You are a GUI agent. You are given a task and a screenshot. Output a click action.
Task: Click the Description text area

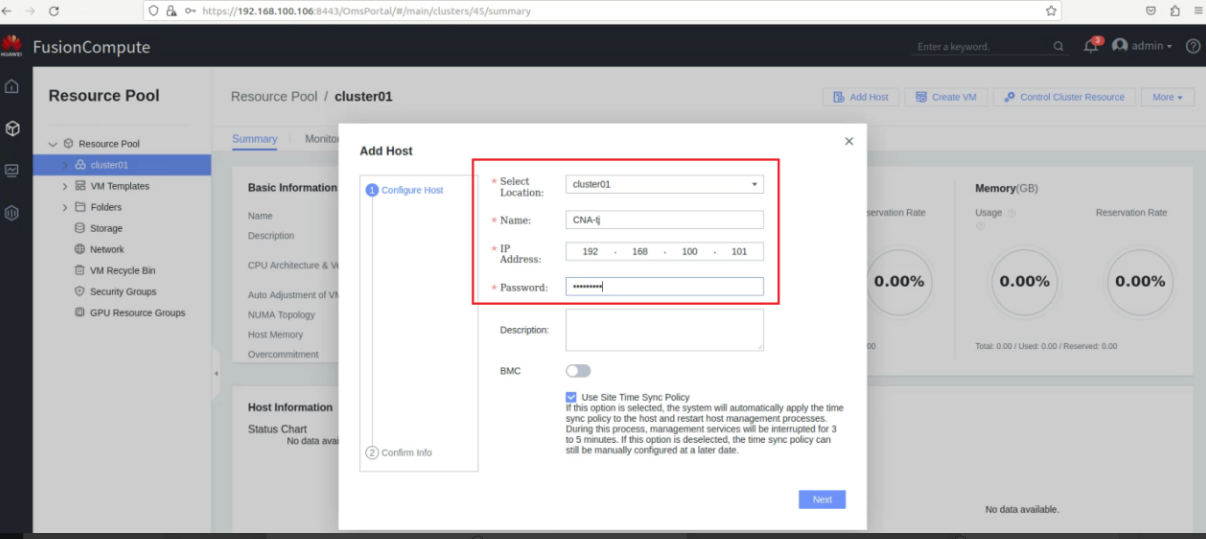pos(664,329)
